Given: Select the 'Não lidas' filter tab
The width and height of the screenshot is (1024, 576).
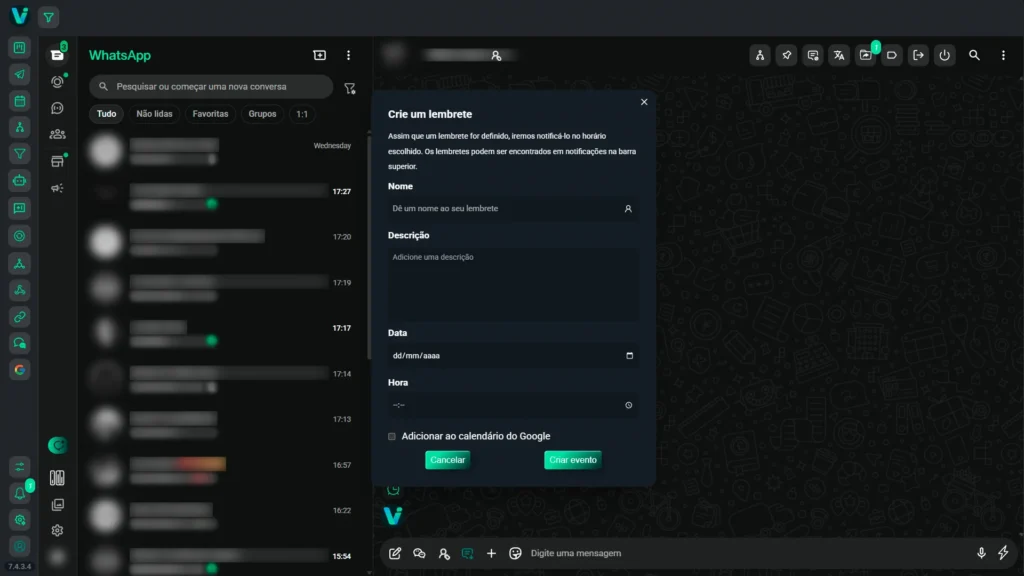Looking at the screenshot, I should tap(154, 114).
